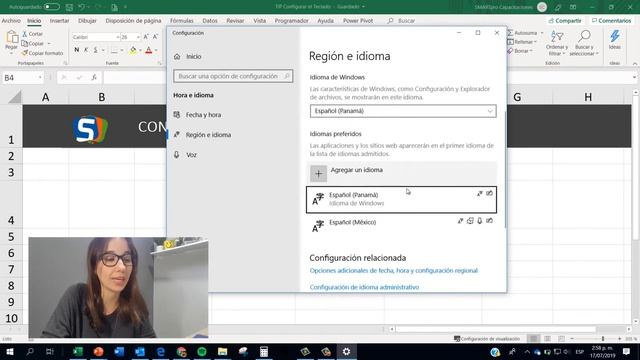Click the increase font size icon
The width and height of the screenshot is (640, 360).
pos(146,37)
